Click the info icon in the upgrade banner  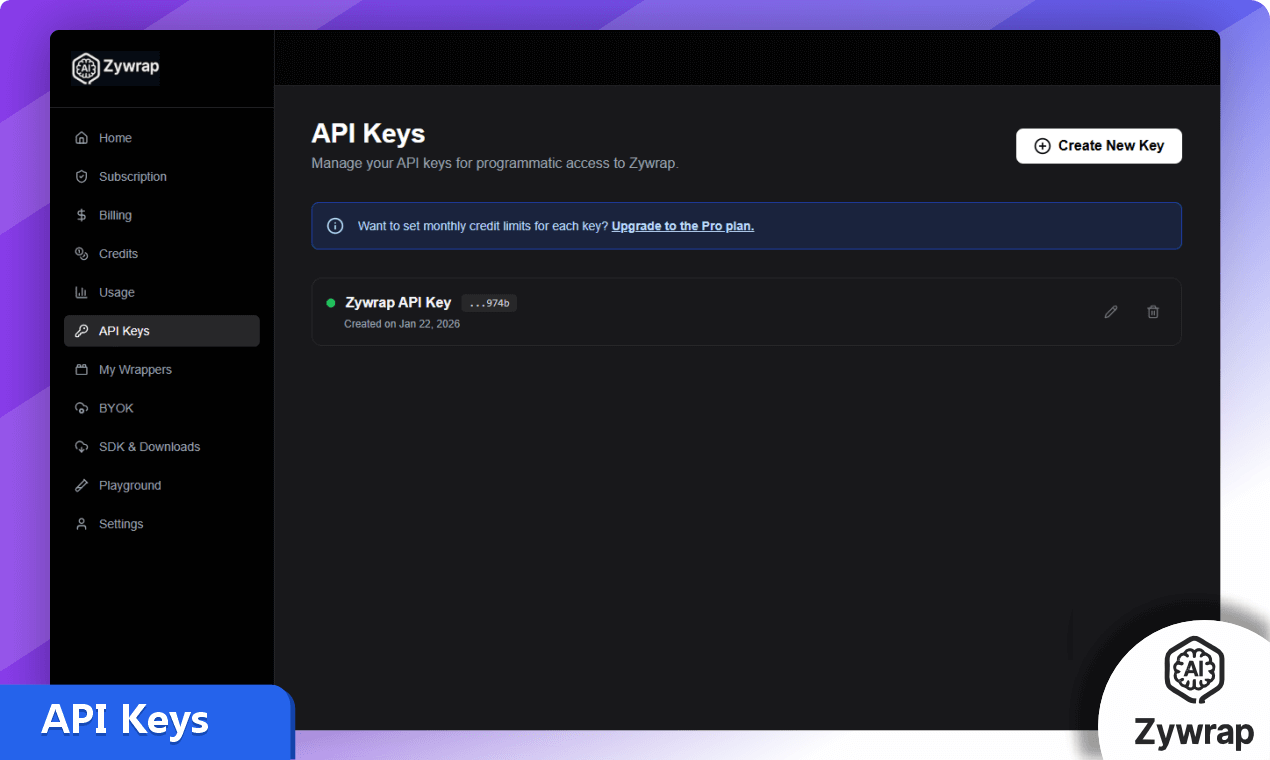coord(336,226)
